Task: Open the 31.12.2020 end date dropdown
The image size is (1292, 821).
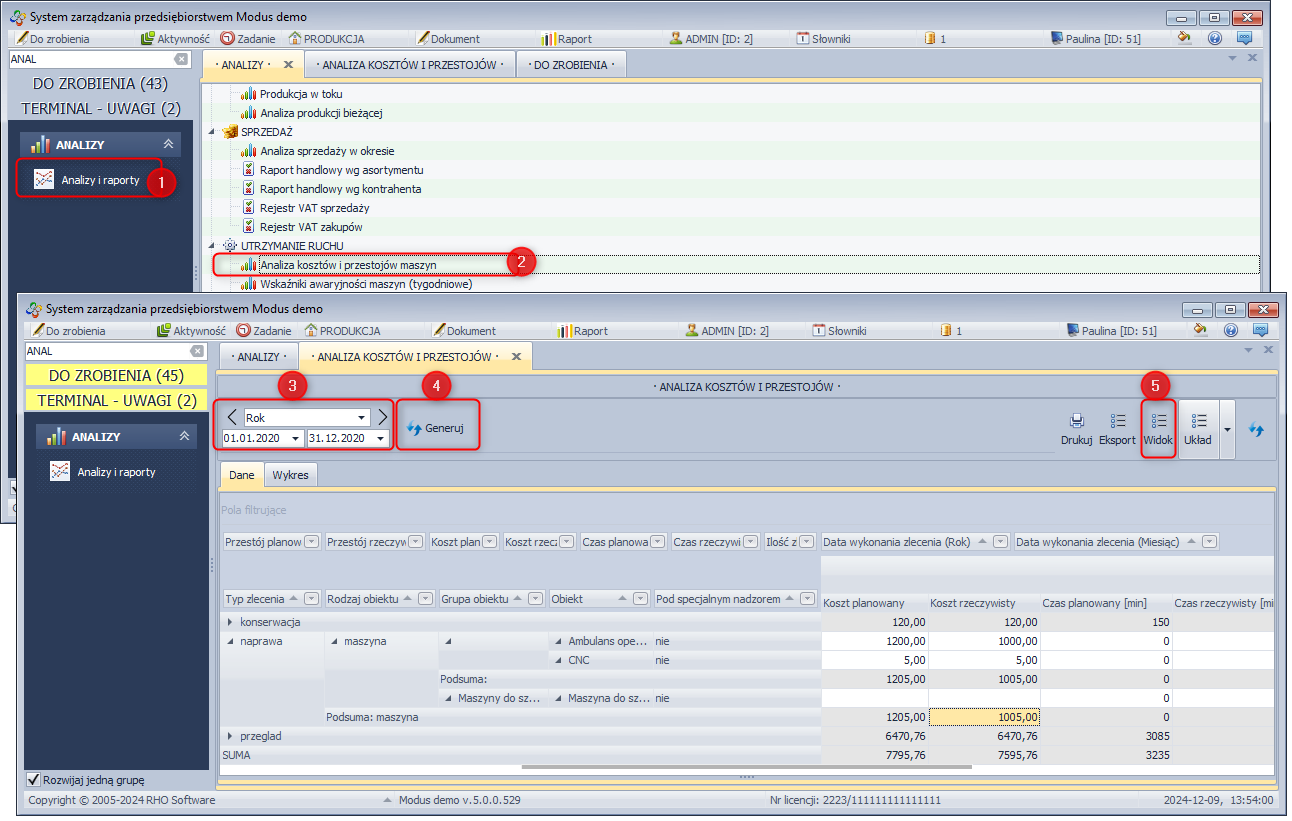Action: click(x=380, y=439)
